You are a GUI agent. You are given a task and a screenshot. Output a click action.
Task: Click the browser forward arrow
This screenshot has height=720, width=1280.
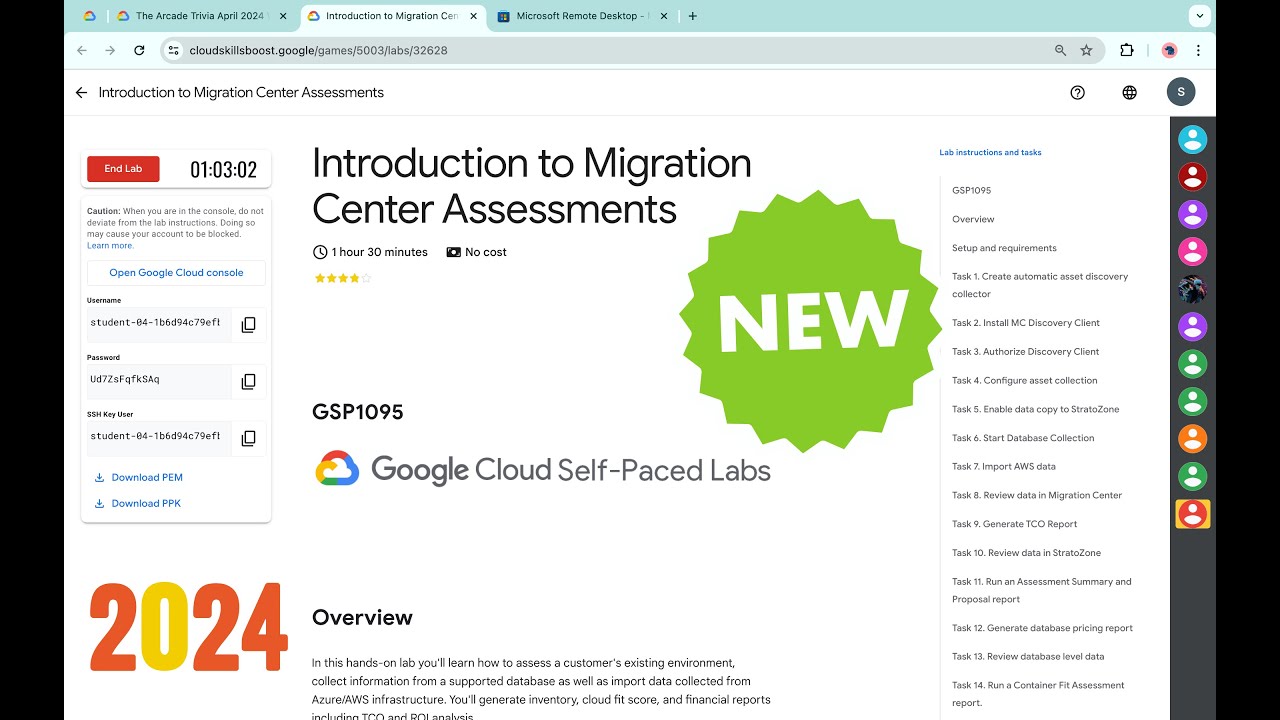110,50
